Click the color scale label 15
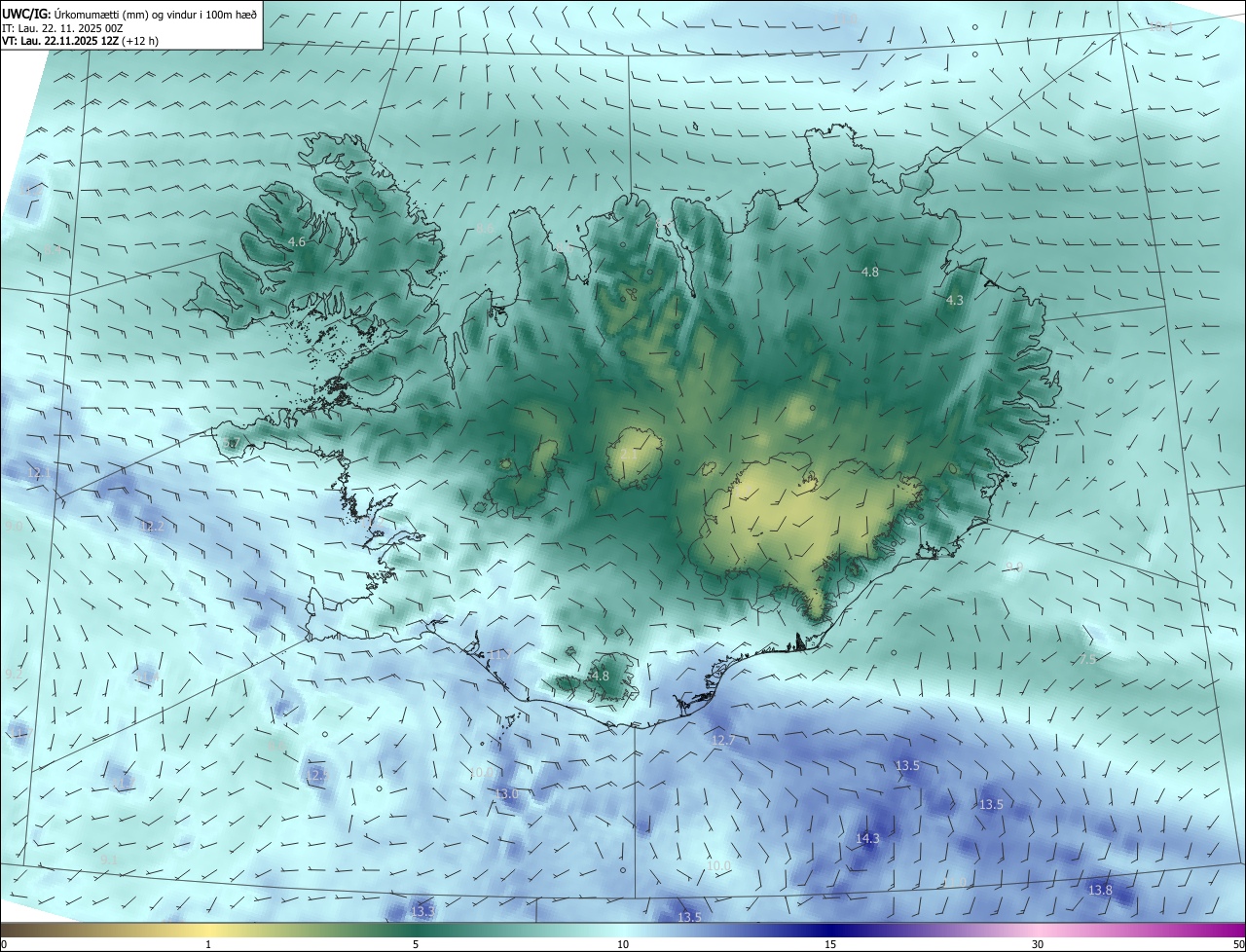1246x952 pixels. point(830,944)
